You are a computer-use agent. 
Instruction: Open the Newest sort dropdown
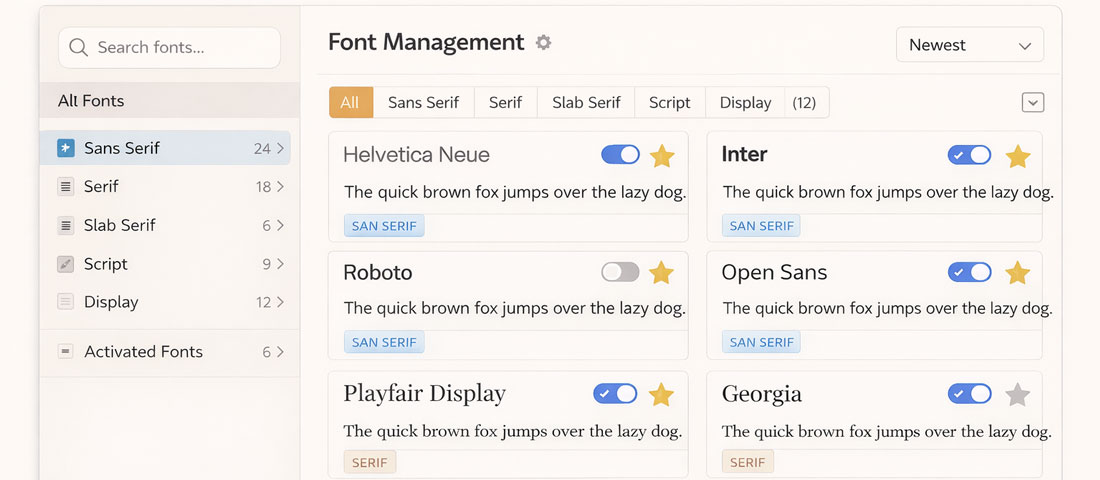(x=970, y=45)
